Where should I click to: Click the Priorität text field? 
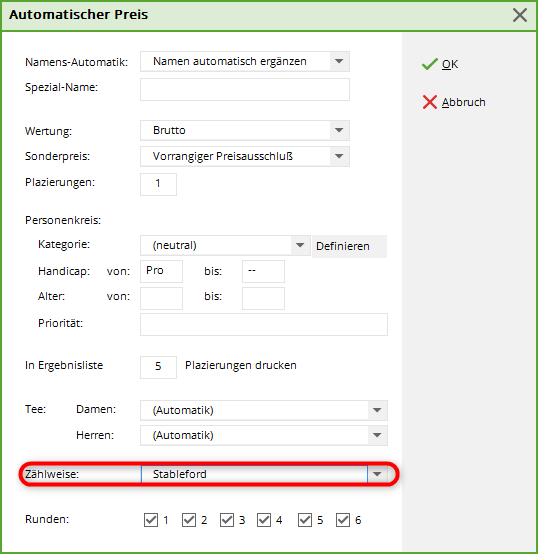pos(264,324)
